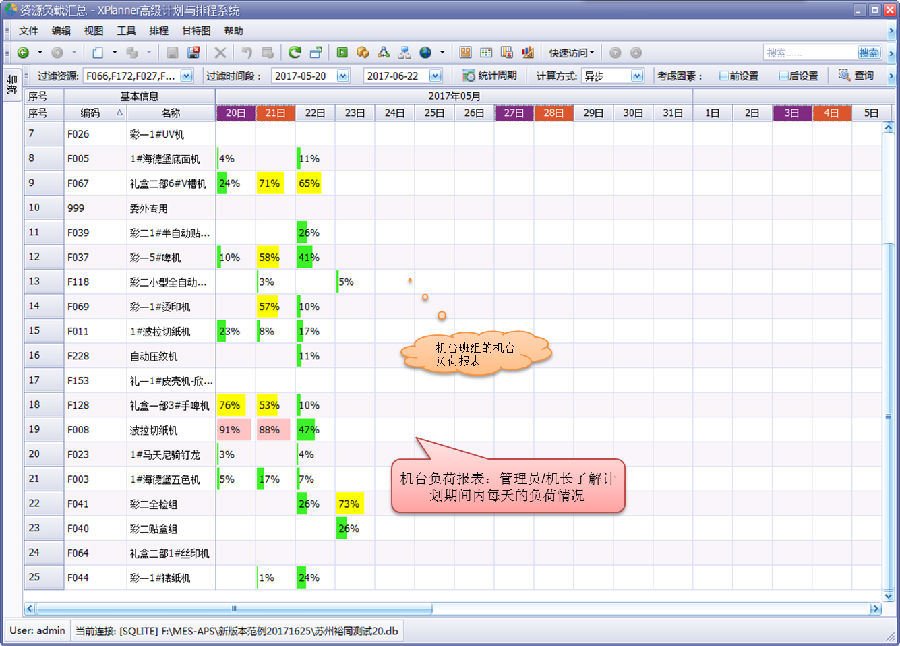Open the 快速访问 dropdown menu
900x646 pixels.
pos(571,52)
